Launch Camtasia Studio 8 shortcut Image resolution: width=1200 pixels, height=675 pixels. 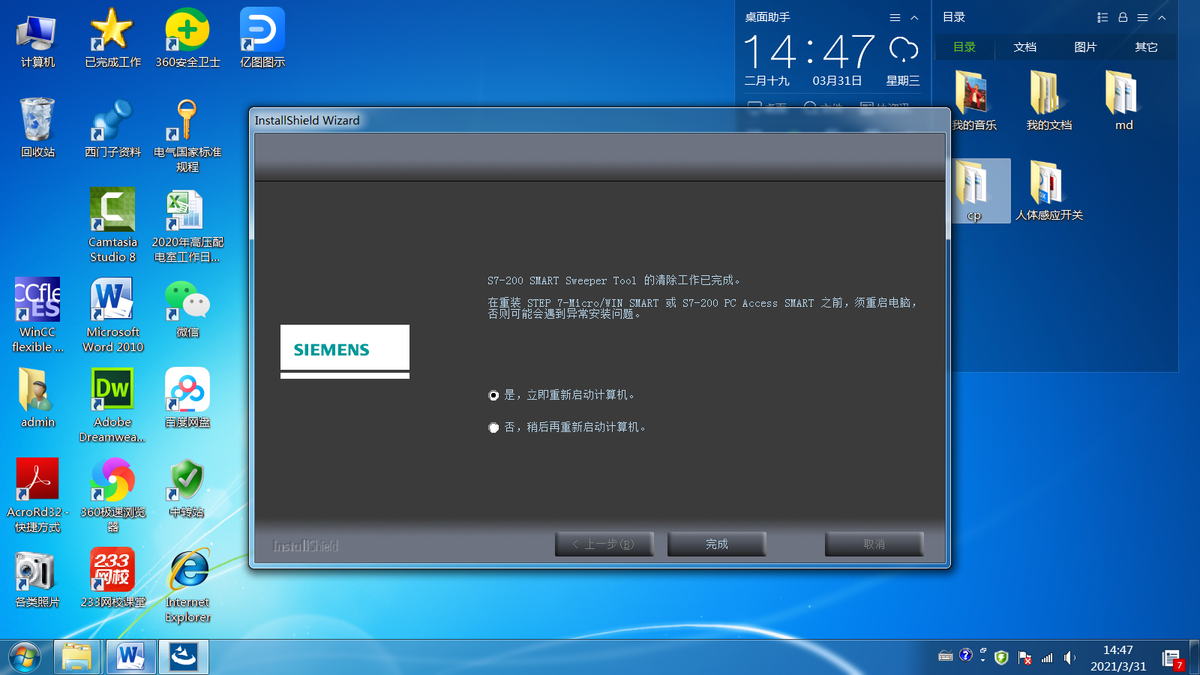pos(112,225)
